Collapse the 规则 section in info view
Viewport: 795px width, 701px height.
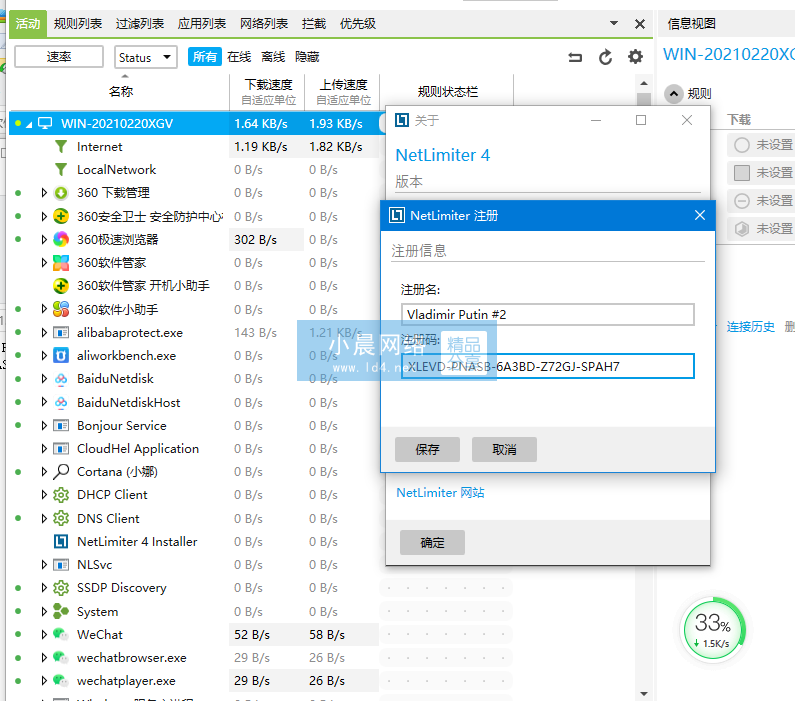tap(674, 94)
